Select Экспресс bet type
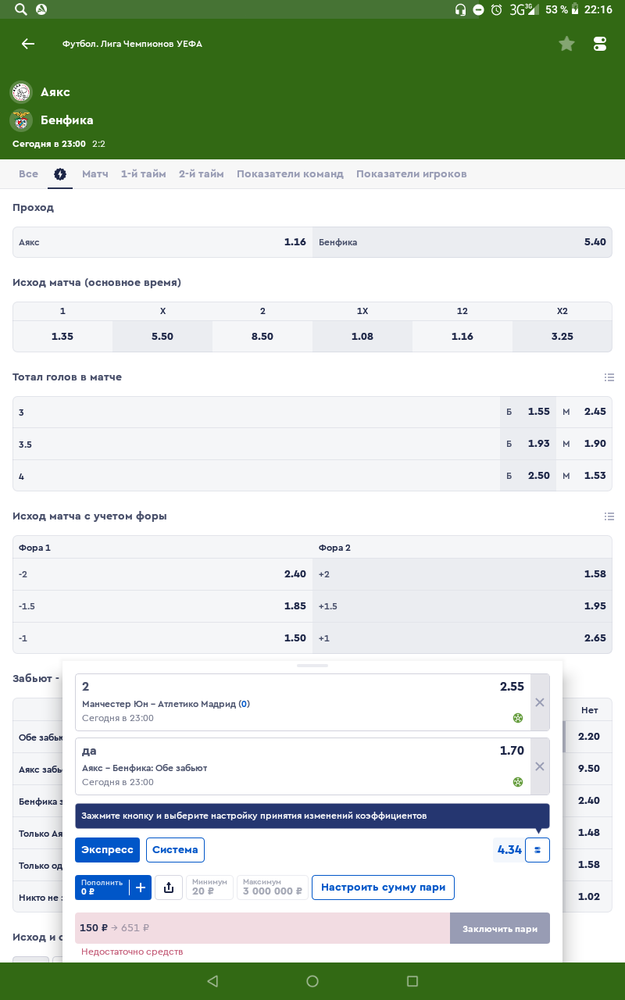 [x=107, y=849]
